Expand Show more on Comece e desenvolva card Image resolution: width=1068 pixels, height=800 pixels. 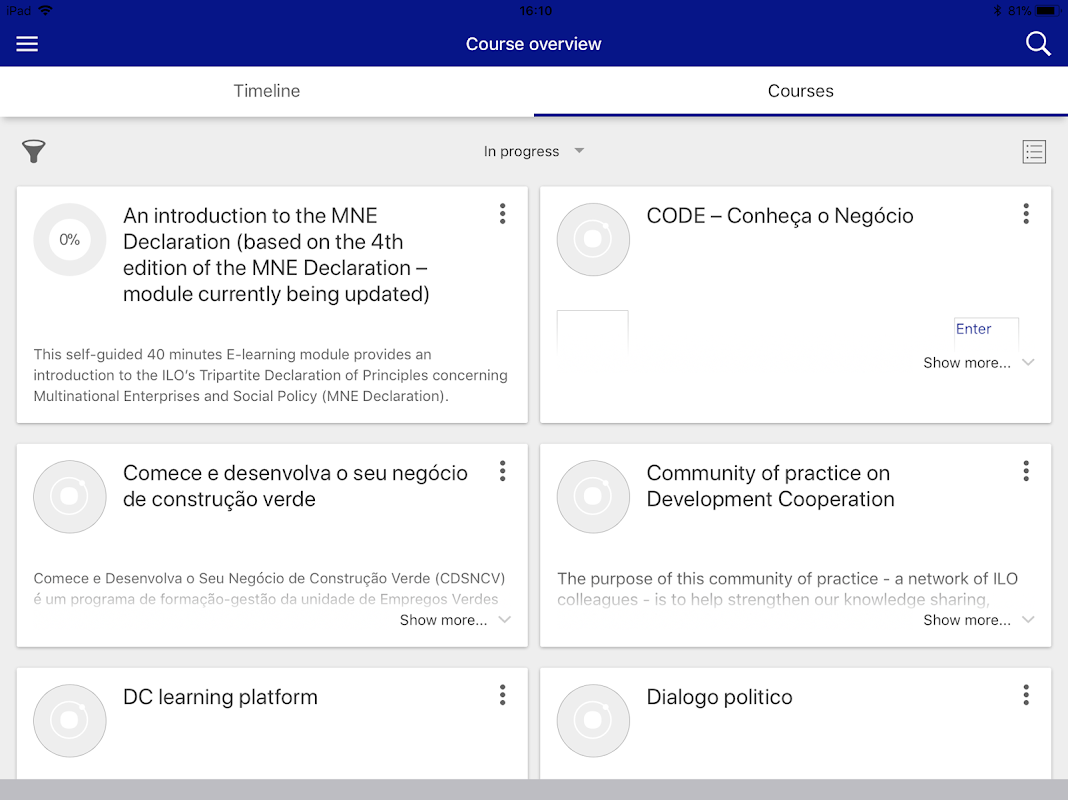454,620
